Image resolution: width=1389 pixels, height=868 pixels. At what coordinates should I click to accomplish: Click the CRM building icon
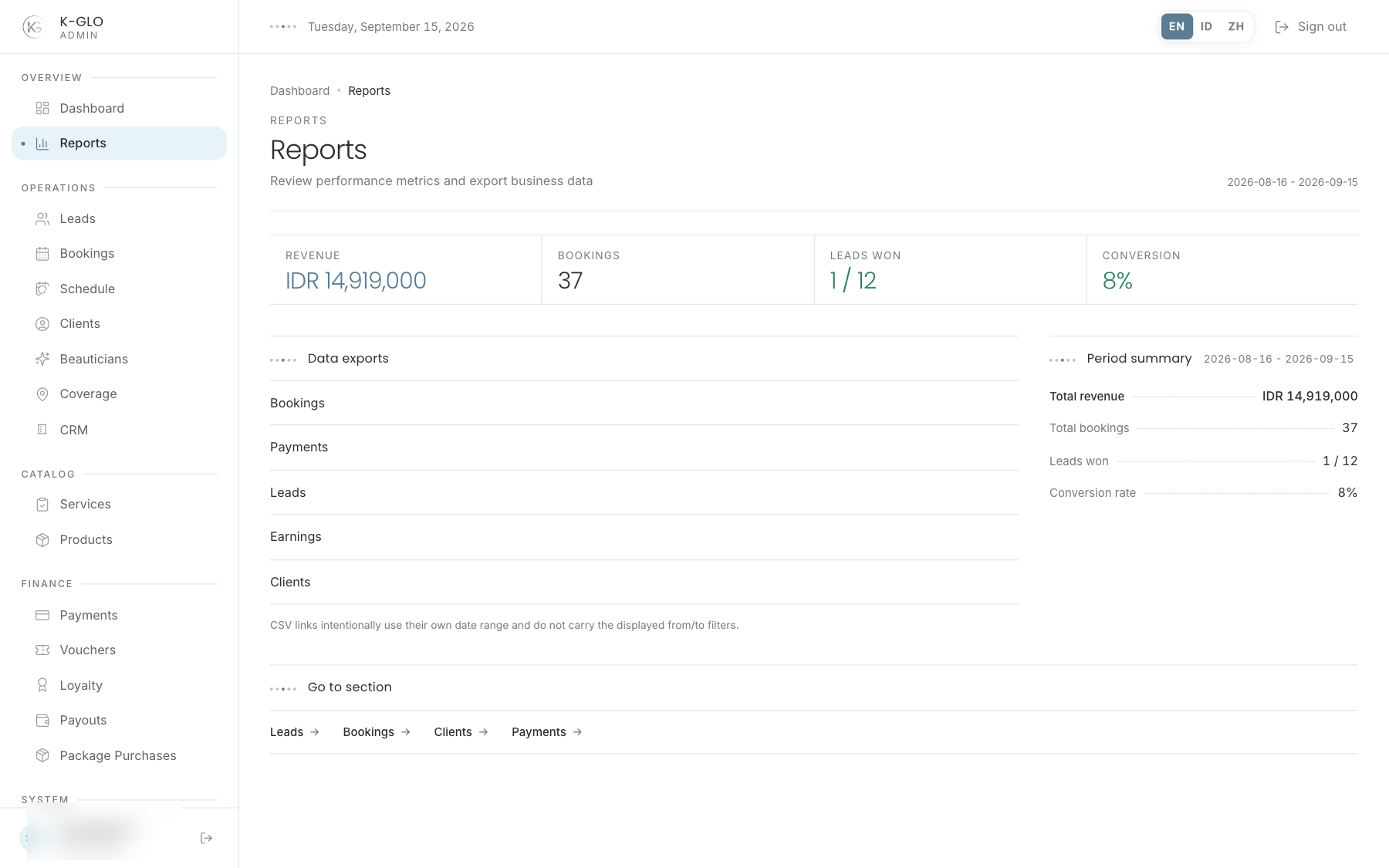(42, 430)
